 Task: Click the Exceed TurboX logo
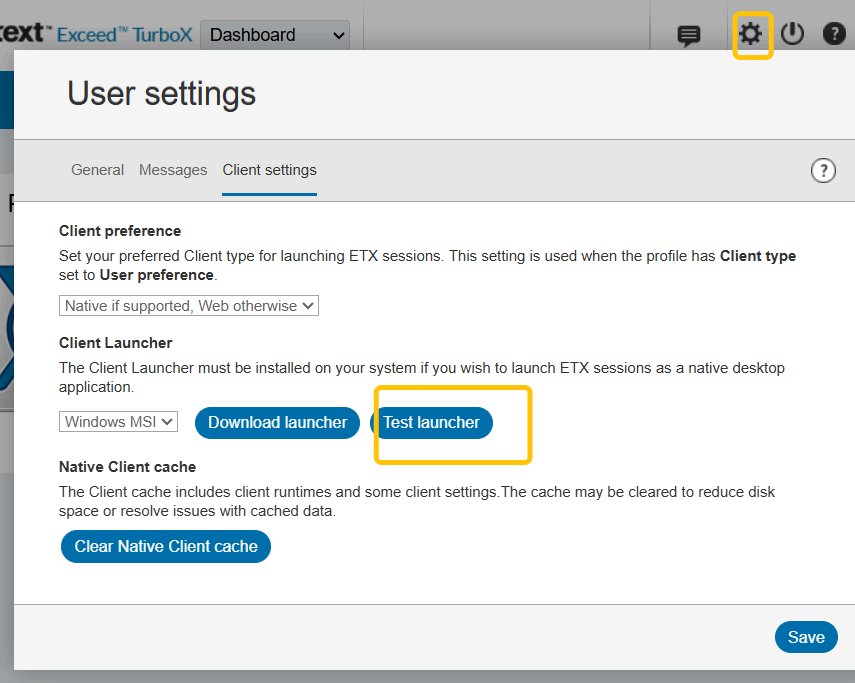coord(98,34)
